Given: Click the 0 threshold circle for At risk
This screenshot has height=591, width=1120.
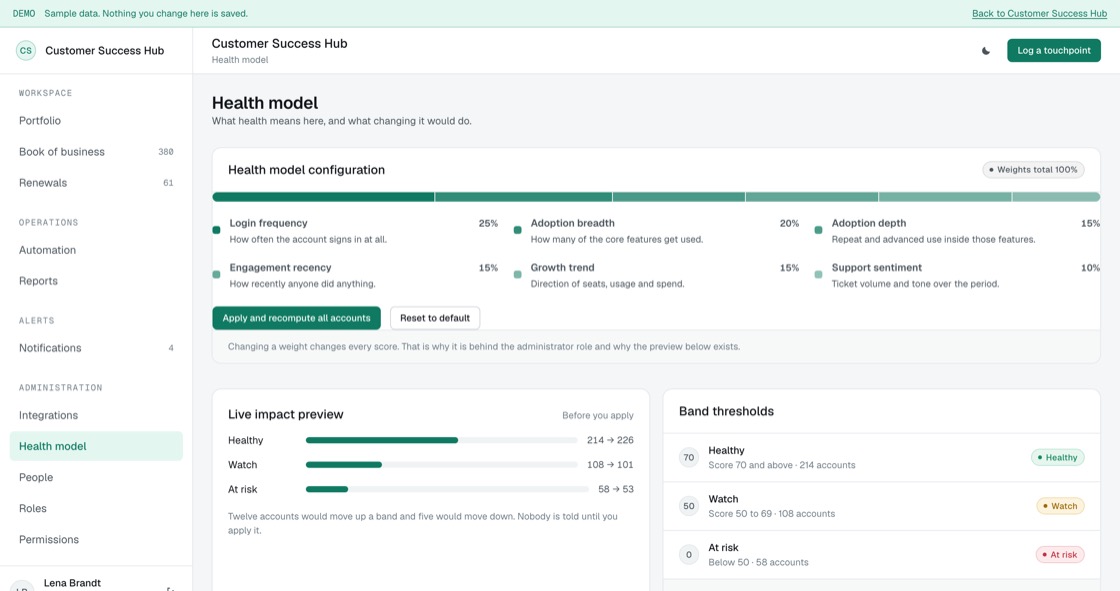Looking at the screenshot, I should [689, 555].
